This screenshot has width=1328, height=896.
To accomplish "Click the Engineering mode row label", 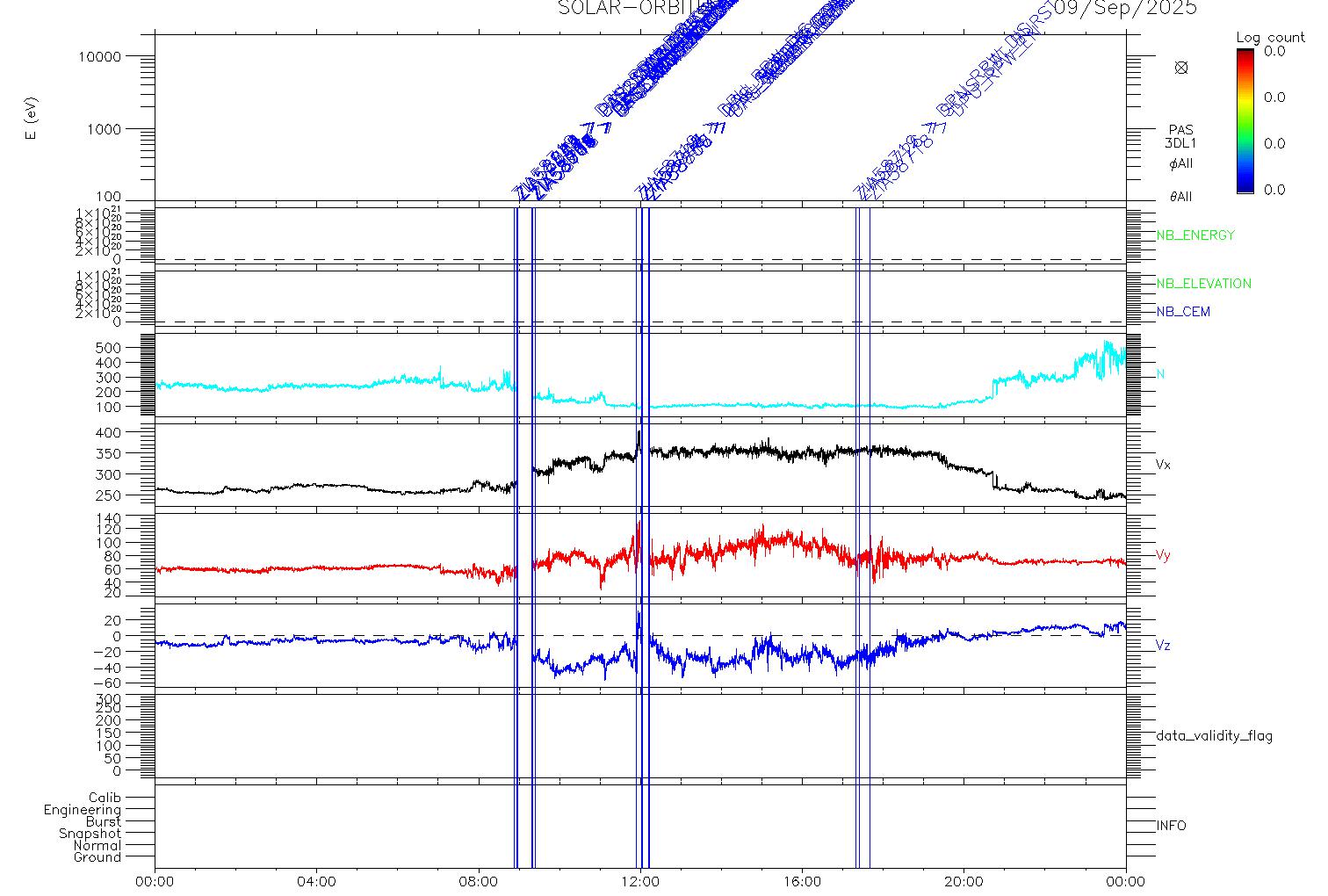I will 83,810.
